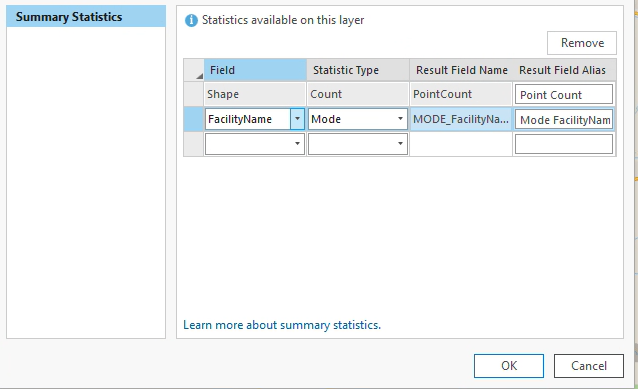Click the Remove button
638x389 pixels.
pyautogui.click(x=582, y=43)
